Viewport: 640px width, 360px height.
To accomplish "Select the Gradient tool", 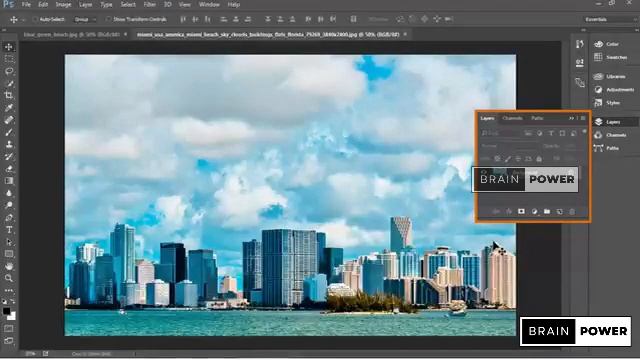I will click(x=9, y=181).
